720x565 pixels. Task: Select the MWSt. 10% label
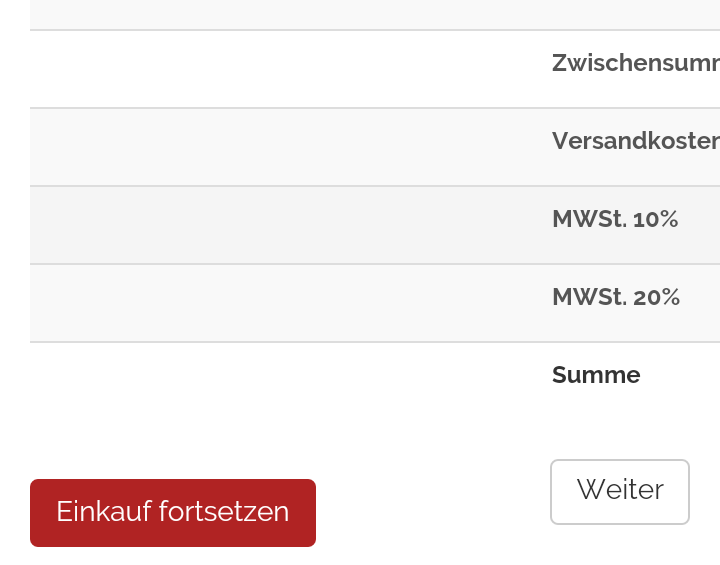tap(615, 219)
